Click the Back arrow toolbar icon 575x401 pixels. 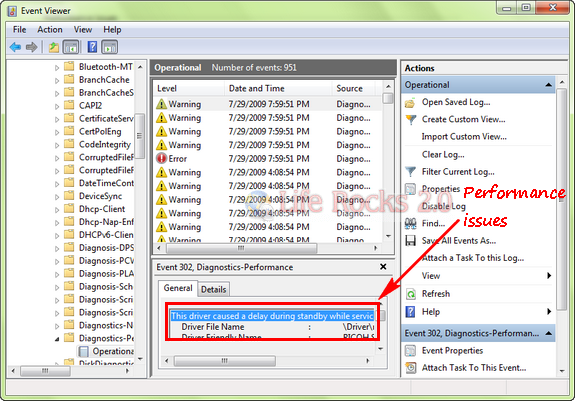click(15, 47)
